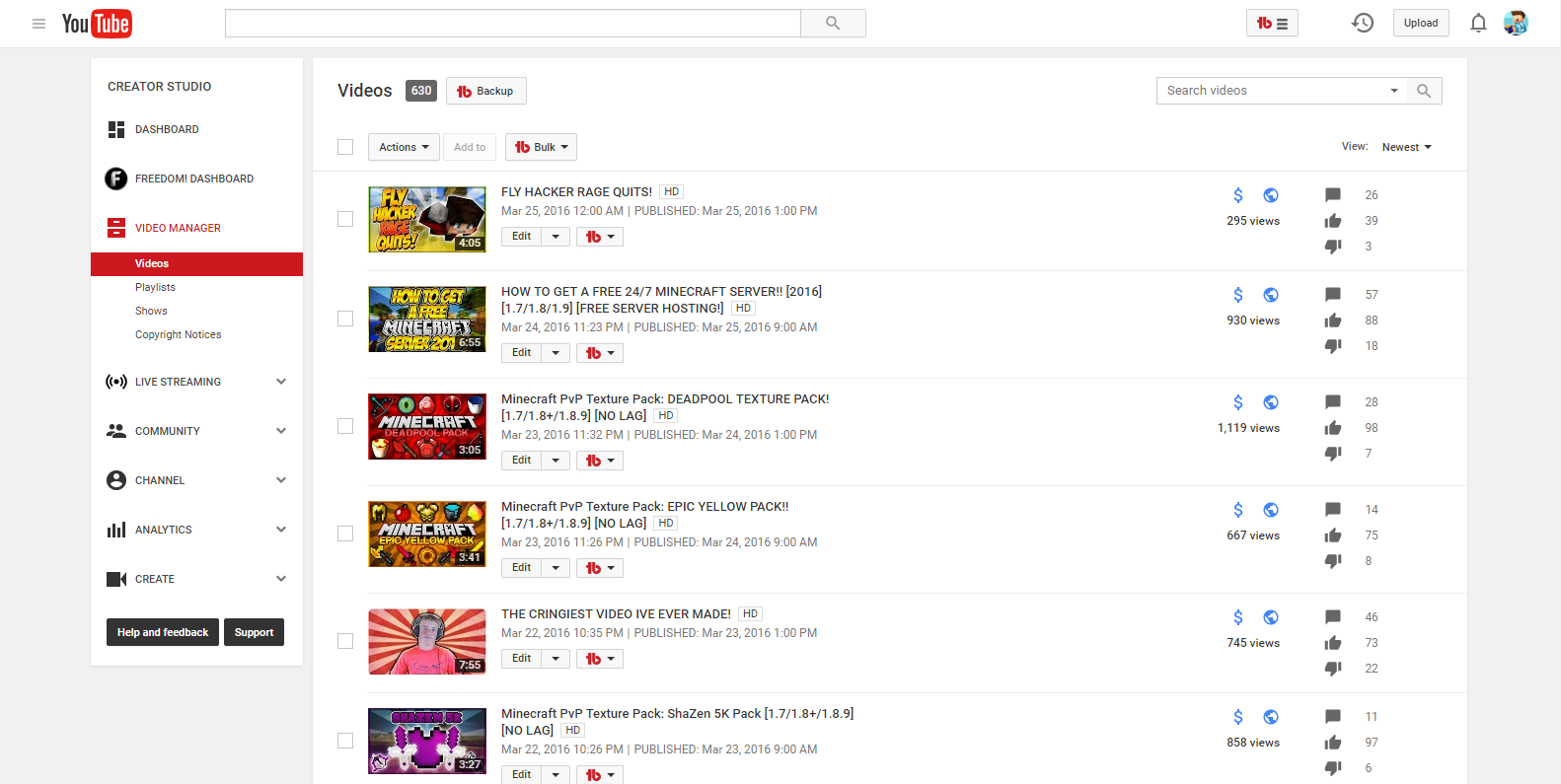Expand the Community section
This screenshot has height=784, width=1561.
coord(281,431)
